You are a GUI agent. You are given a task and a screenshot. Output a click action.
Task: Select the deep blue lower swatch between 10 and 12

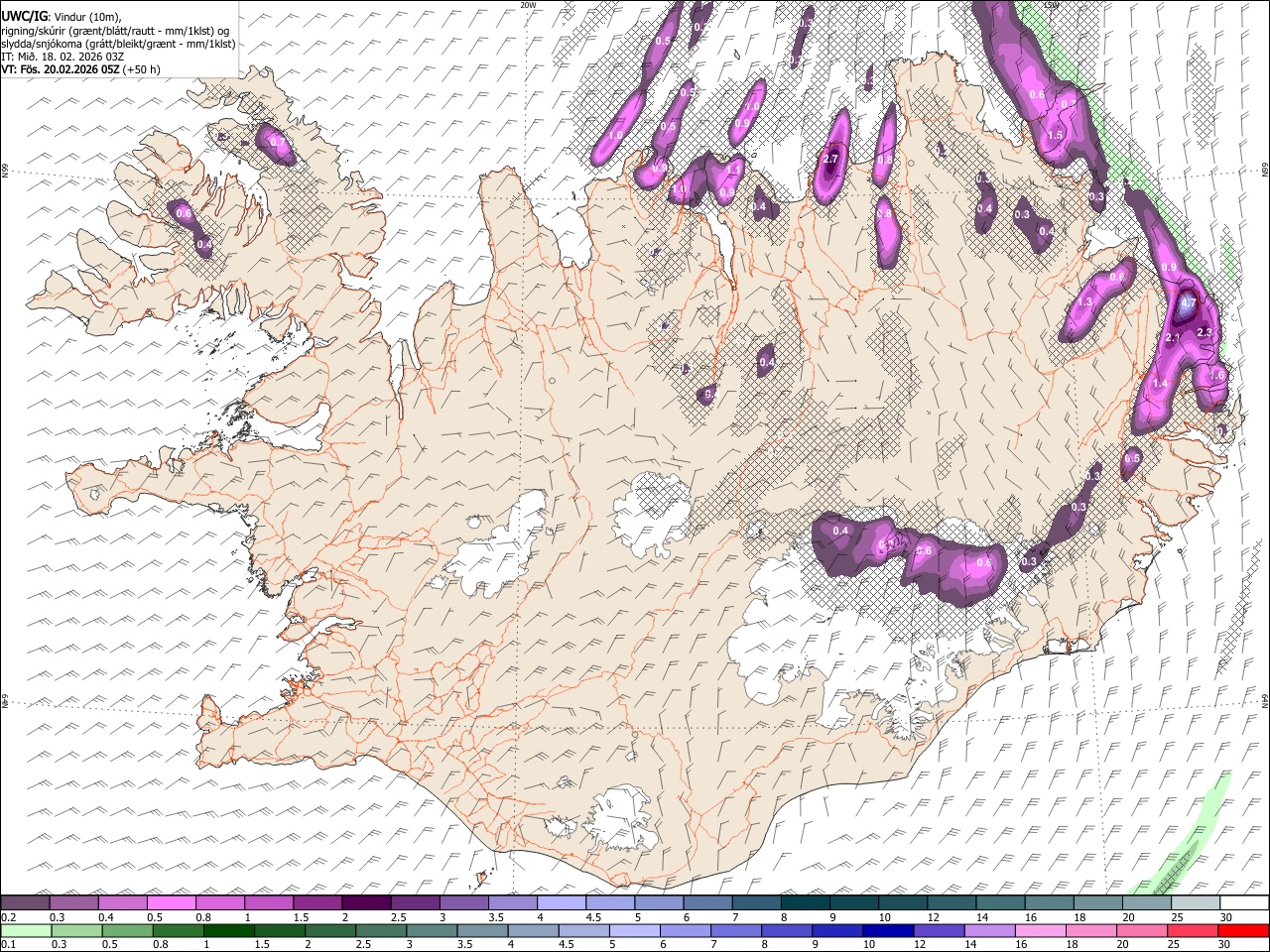coord(890,930)
